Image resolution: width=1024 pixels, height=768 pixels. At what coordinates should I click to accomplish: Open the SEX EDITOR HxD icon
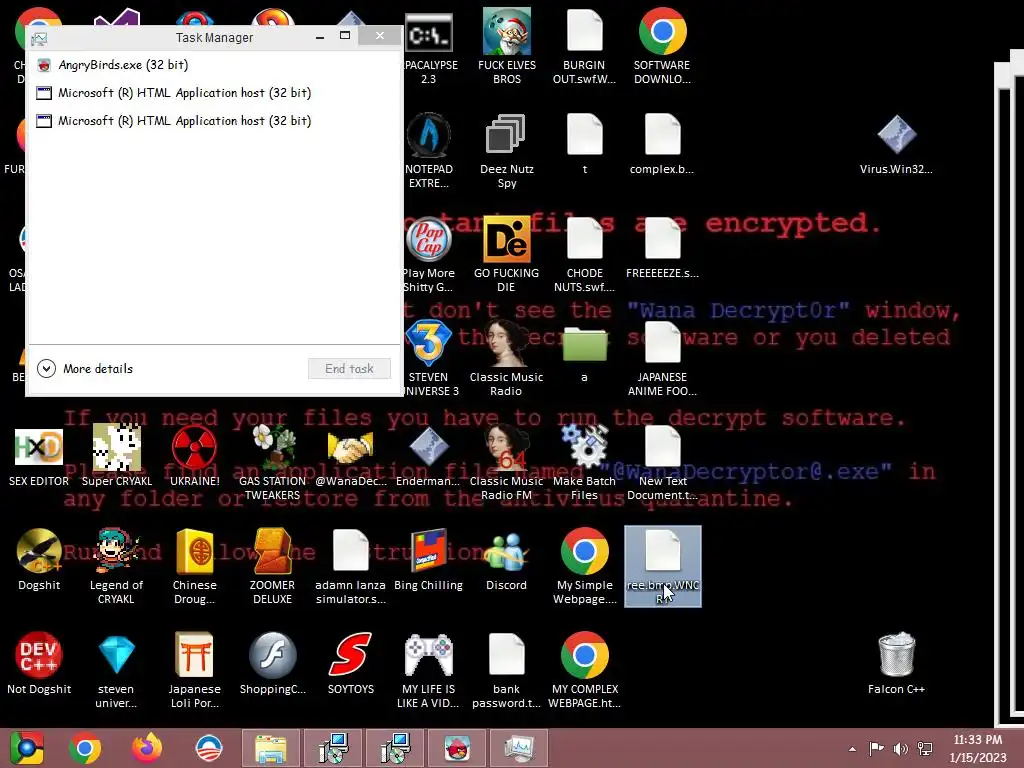(x=39, y=457)
